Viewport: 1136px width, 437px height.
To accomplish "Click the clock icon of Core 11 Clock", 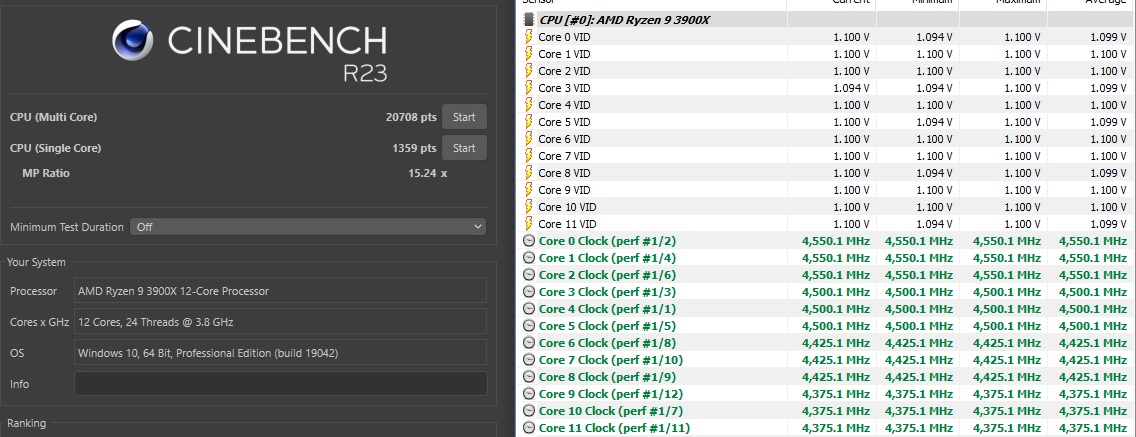I will (529, 428).
